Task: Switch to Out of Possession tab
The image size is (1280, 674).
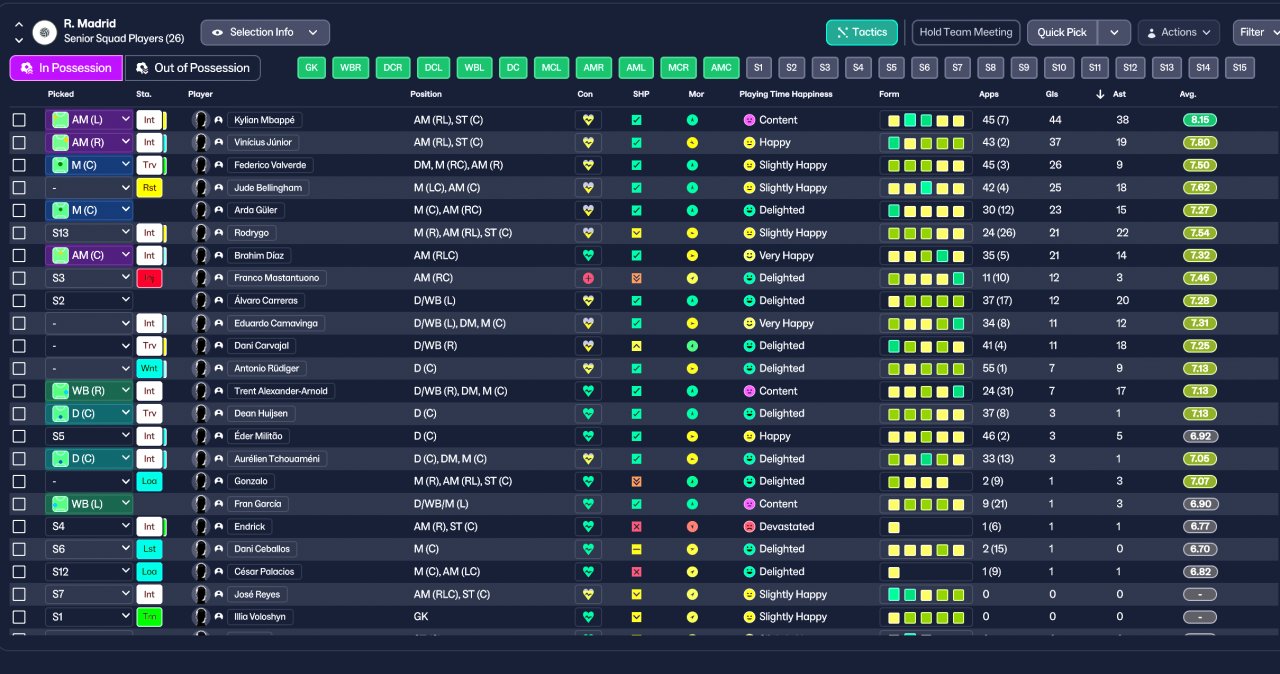Action: (192, 68)
